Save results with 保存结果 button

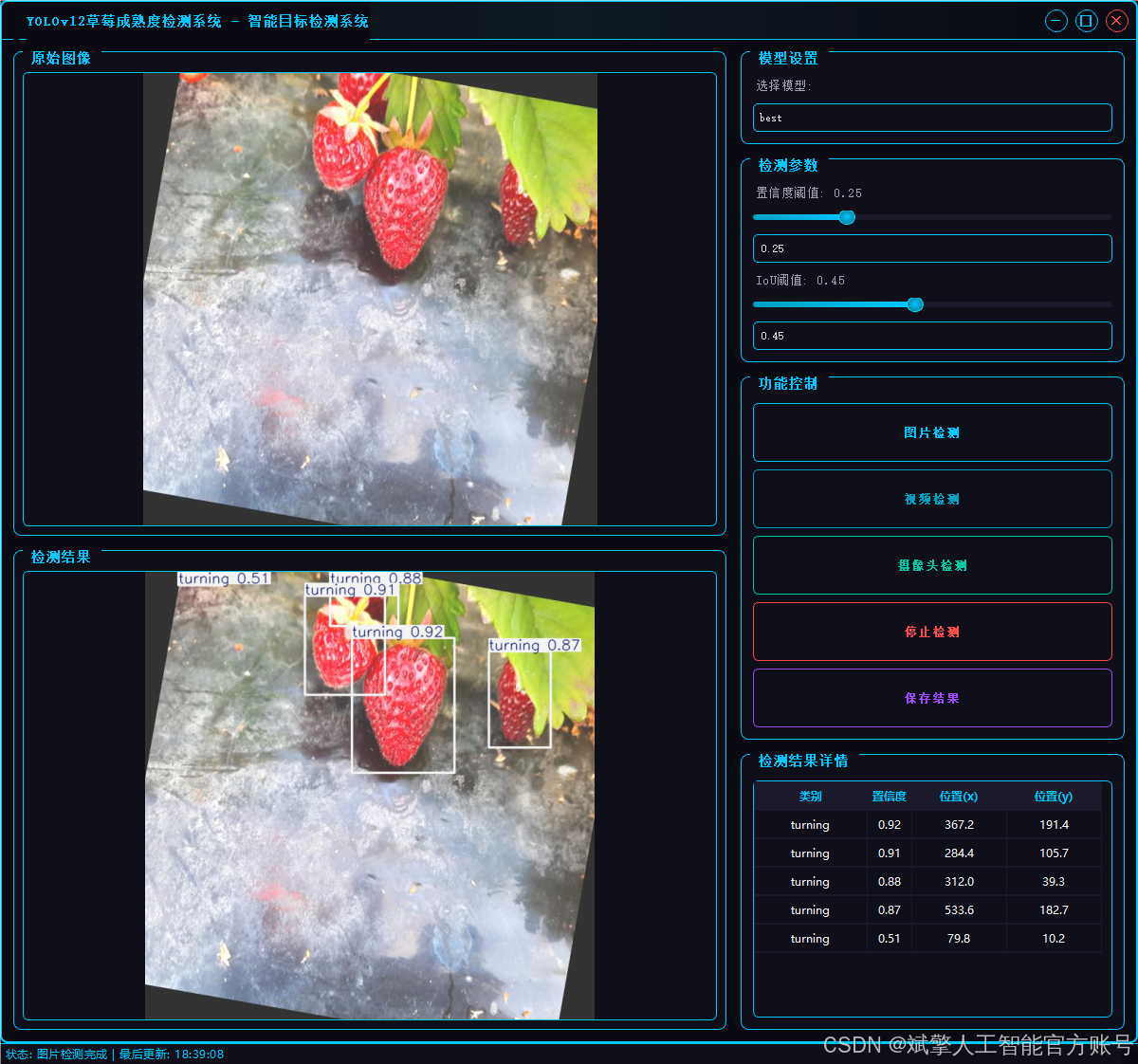point(932,698)
